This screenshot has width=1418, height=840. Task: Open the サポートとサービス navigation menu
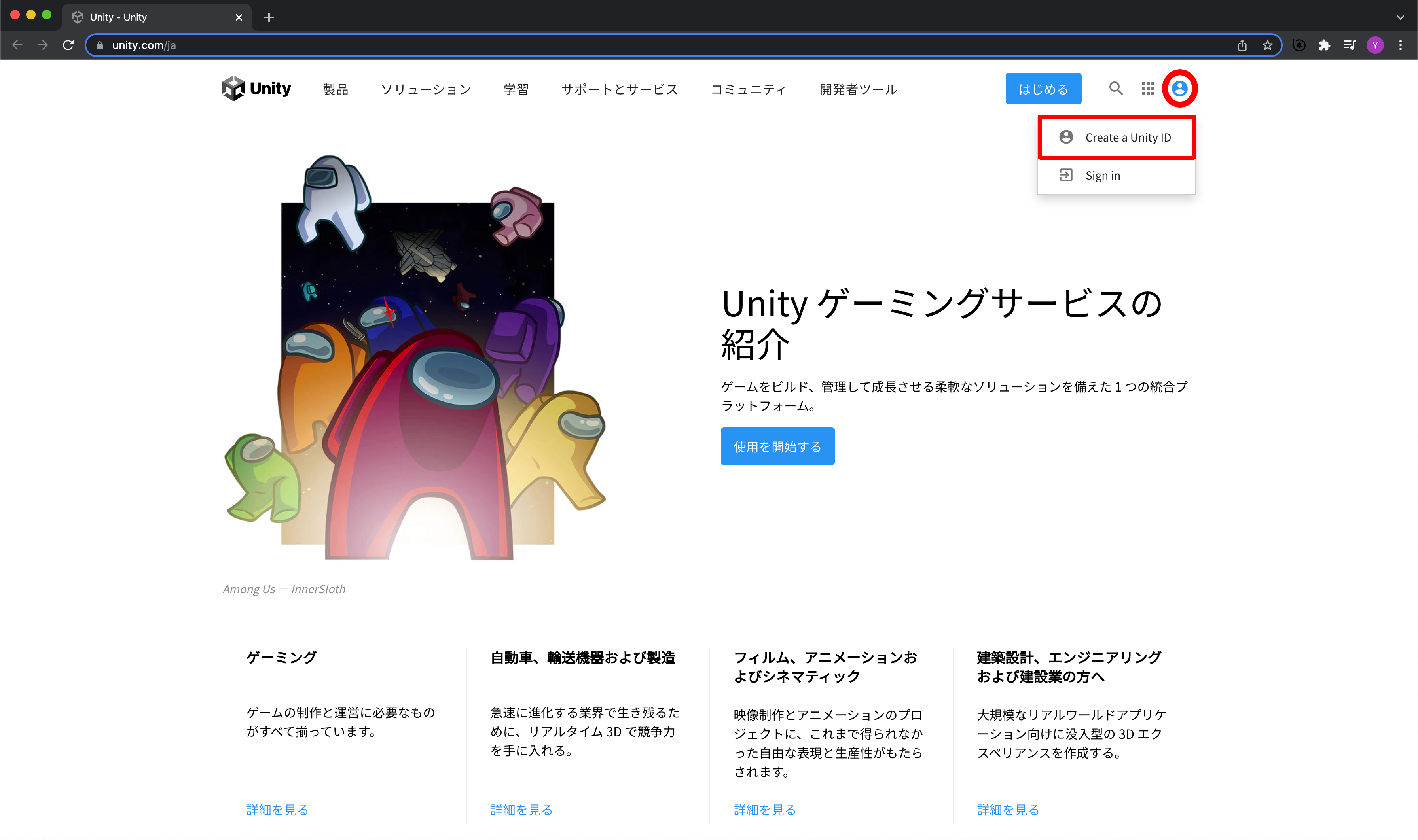coord(620,89)
